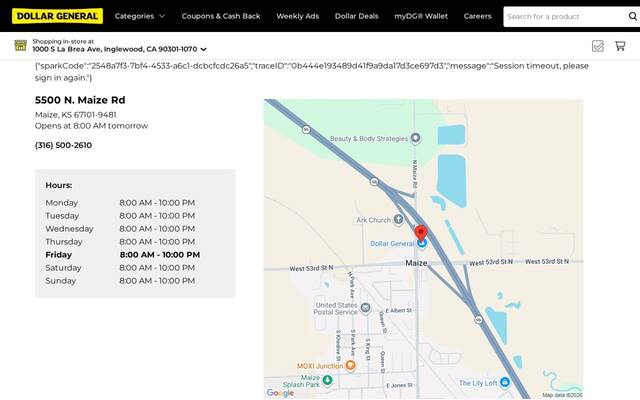This screenshot has width=640, height=400.
Task: Click the product search field
Action: pos(563,17)
